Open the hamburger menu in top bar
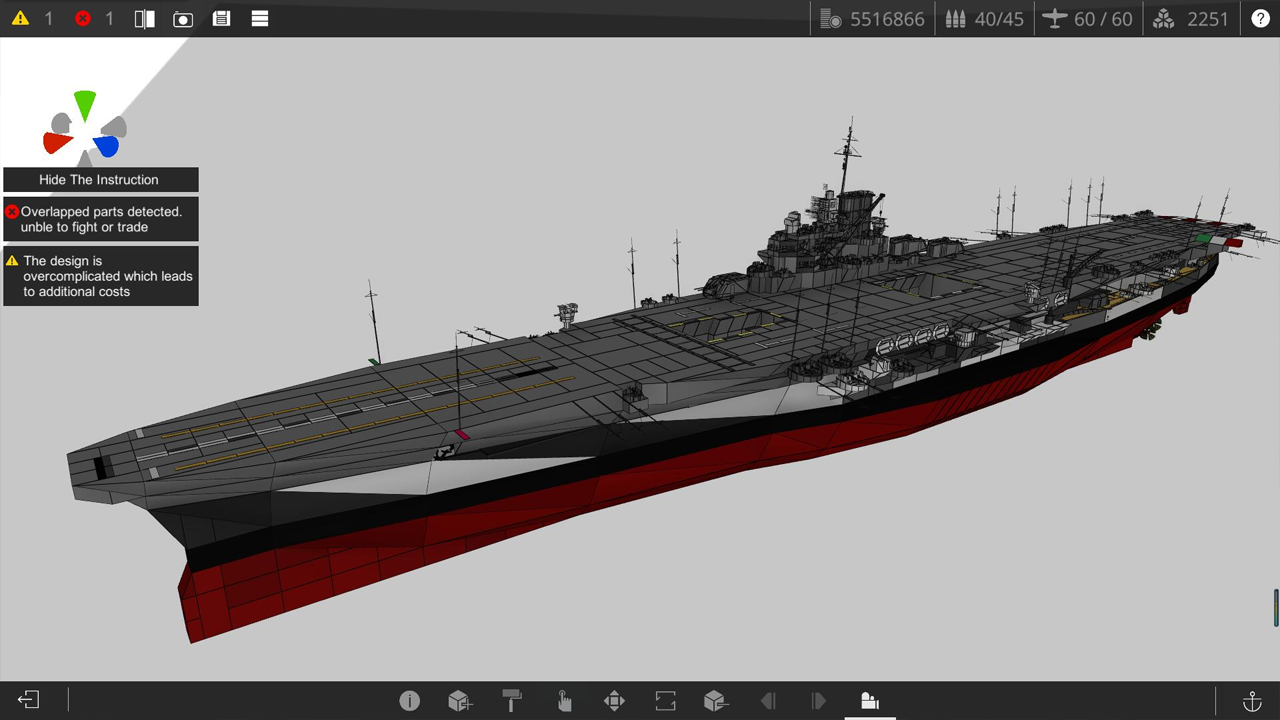The height and width of the screenshot is (720, 1280). coord(260,19)
